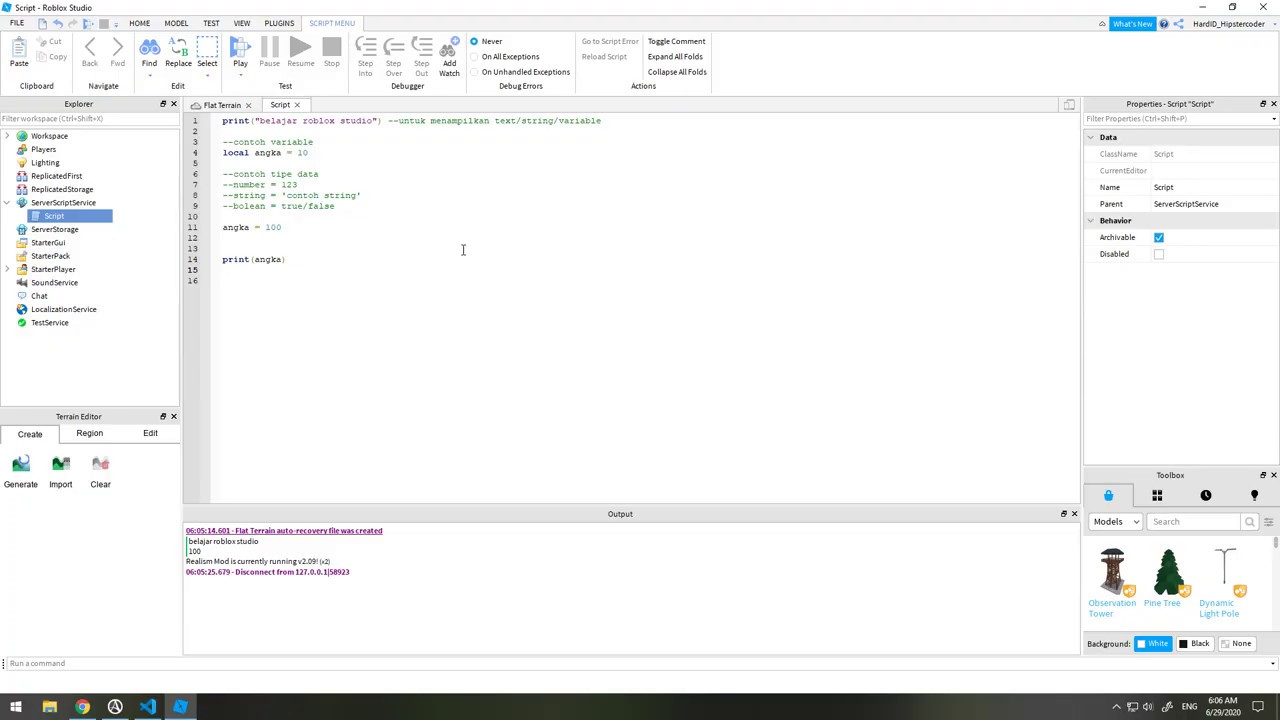The image size is (1280, 720).
Task: Open the Toolbox Marketplace bag tab
Action: coord(1108,496)
